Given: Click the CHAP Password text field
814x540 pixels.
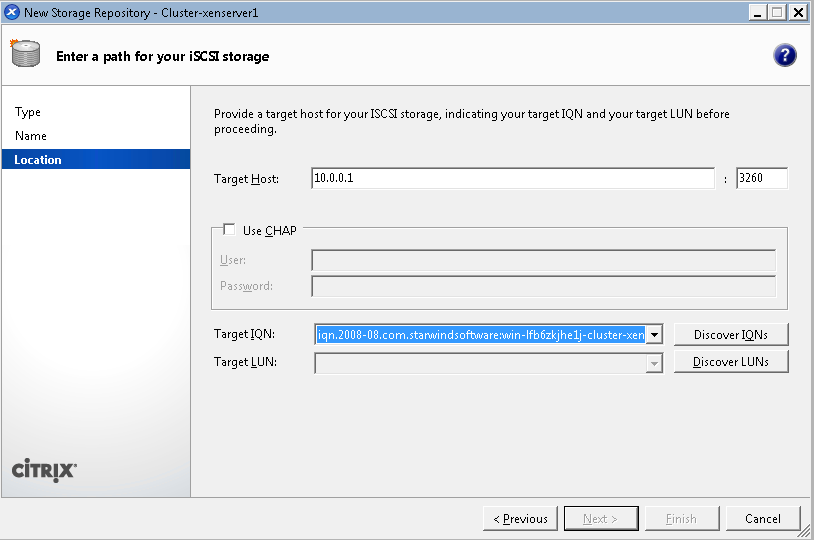Looking at the screenshot, I should pos(543,286).
